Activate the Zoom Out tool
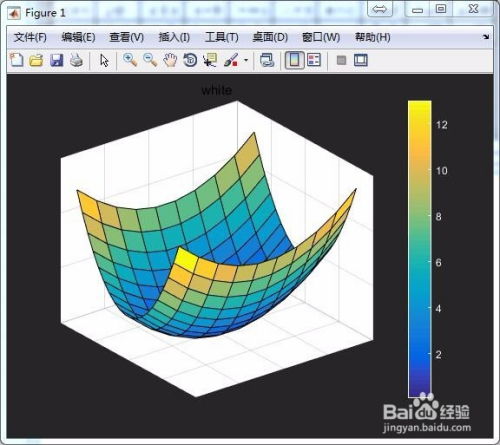 [x=150, y=60]
